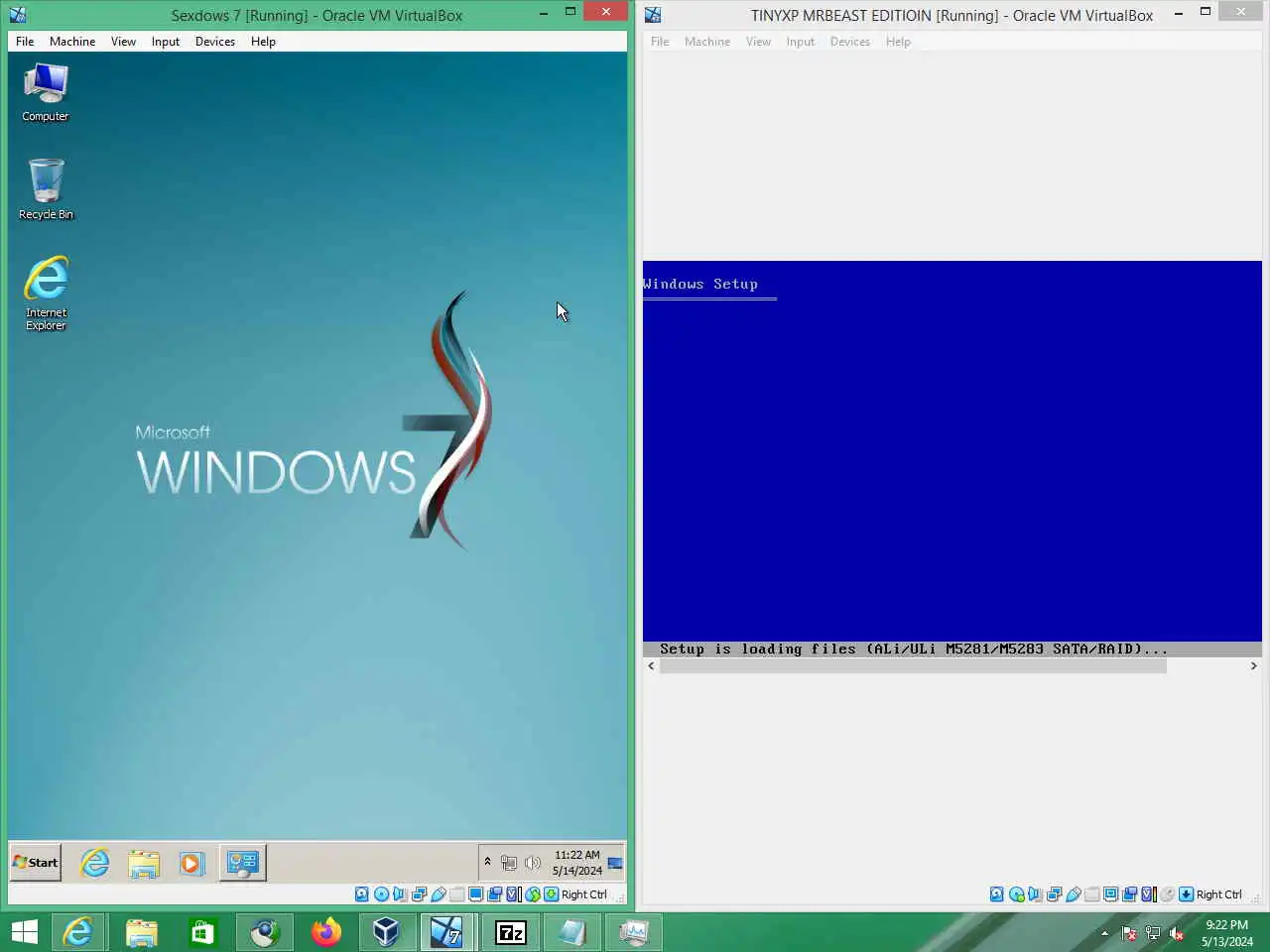Open VirtualBox Manager from host taskbar
This screenshot has width=1270, height=952.
coord(386,932)
